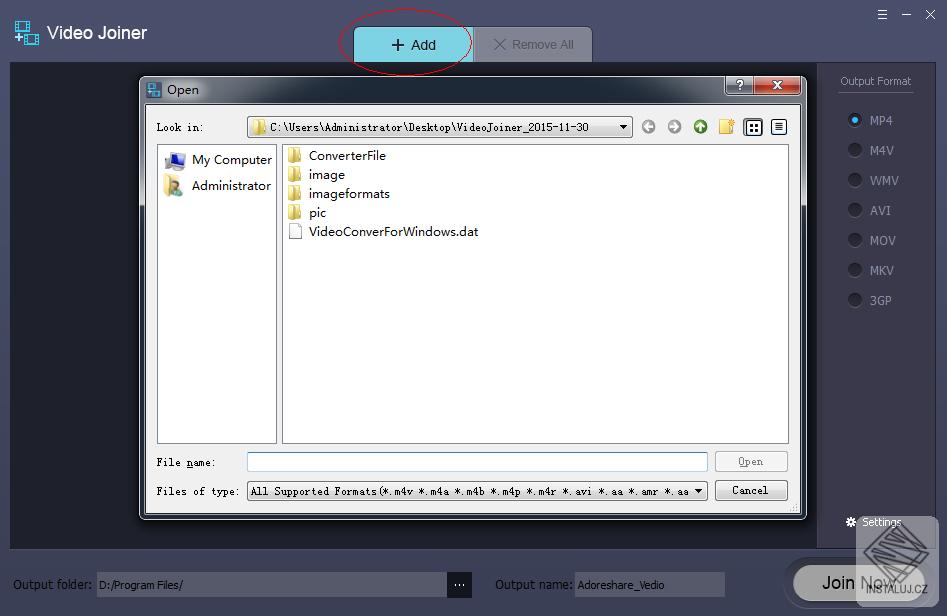The image size is (947, 616).
Task: Create a new folder in the dialog
Action: (x=727, y=127)
